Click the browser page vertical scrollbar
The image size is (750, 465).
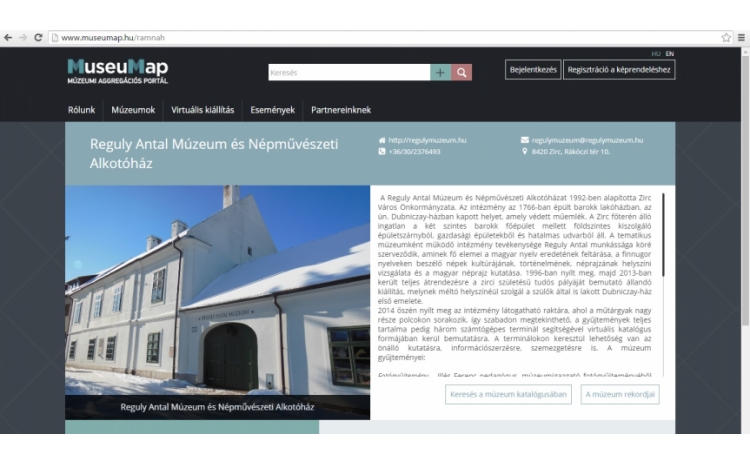point(745,191)
